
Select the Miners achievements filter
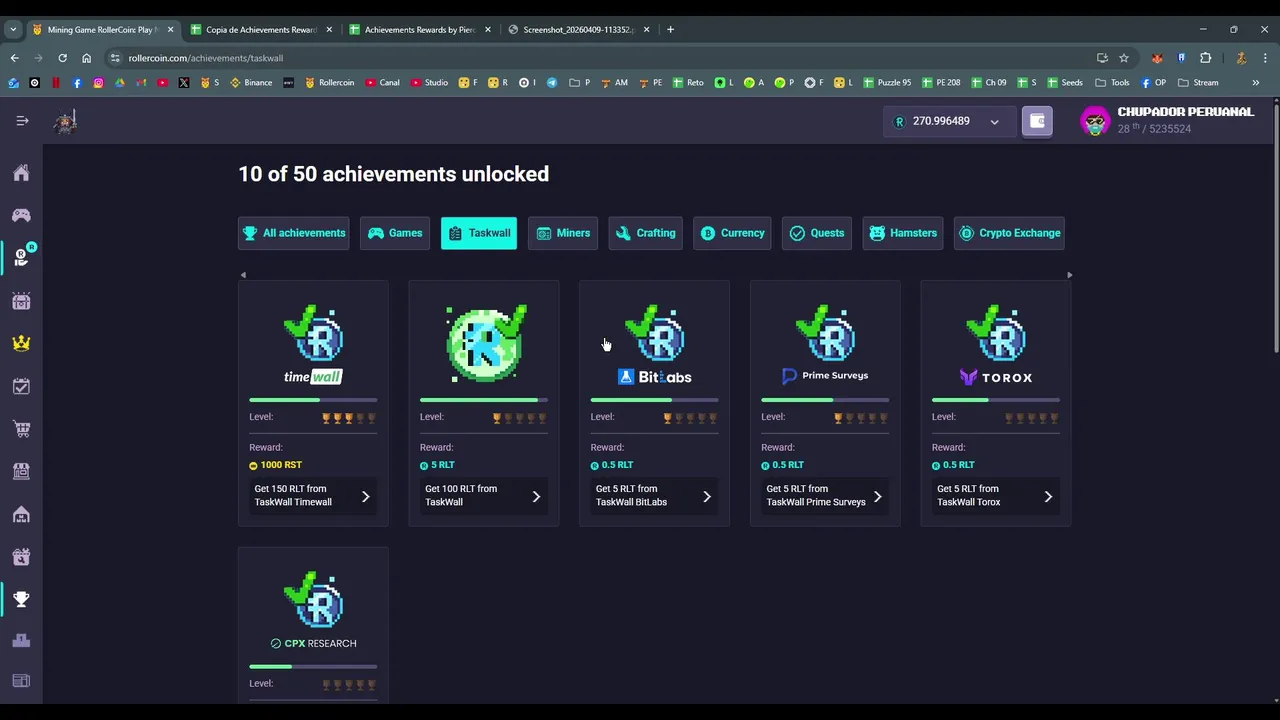563,233
